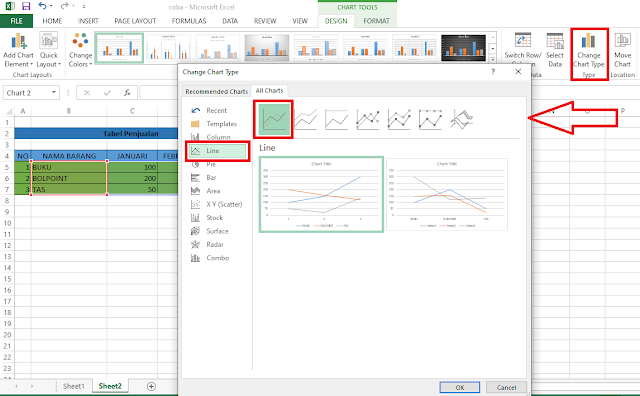
Task: Choose the 3-D Line chart subtype icon
Action: (462, 120)
